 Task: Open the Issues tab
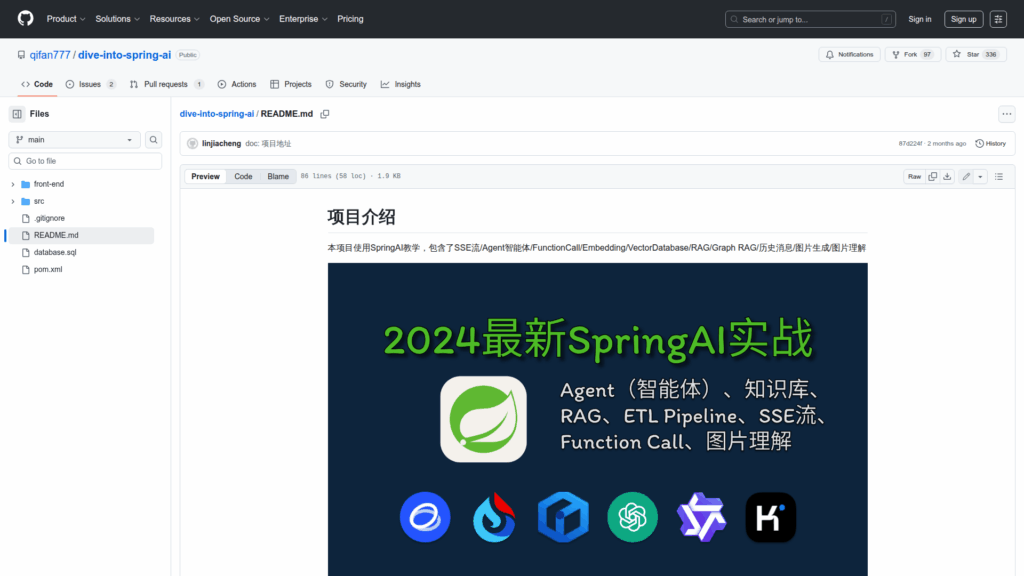pos(90,84)
